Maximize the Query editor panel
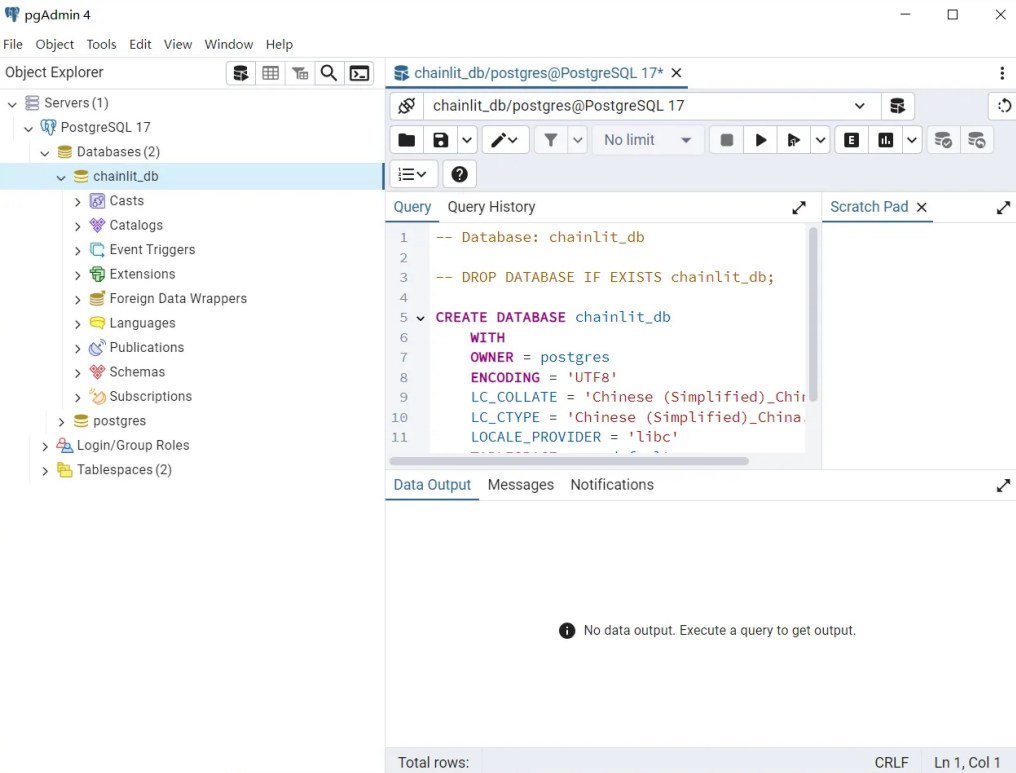The height and width of the screenshot is (773, 1016). pos(799,207)
